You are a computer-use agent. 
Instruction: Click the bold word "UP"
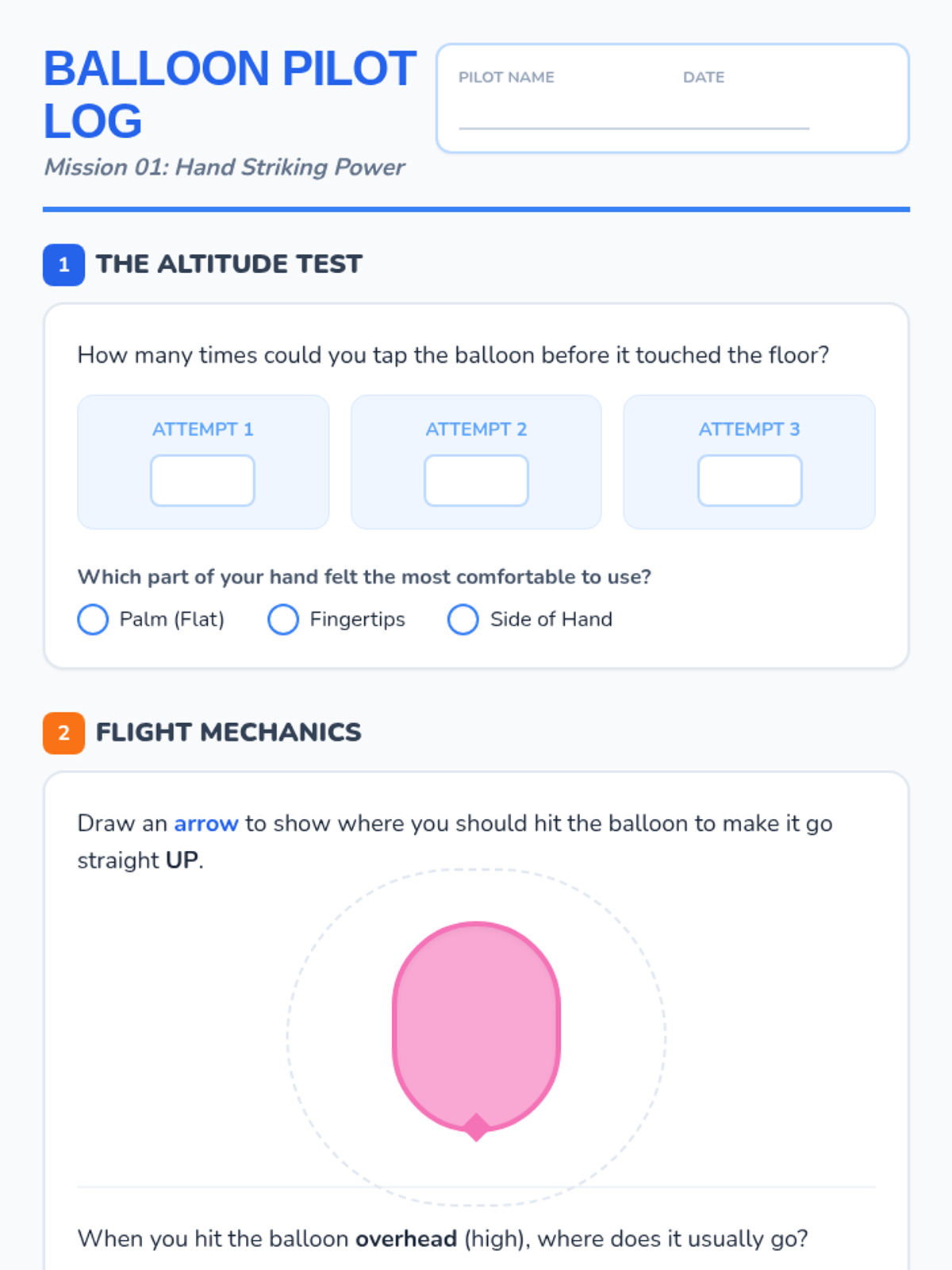182,860
